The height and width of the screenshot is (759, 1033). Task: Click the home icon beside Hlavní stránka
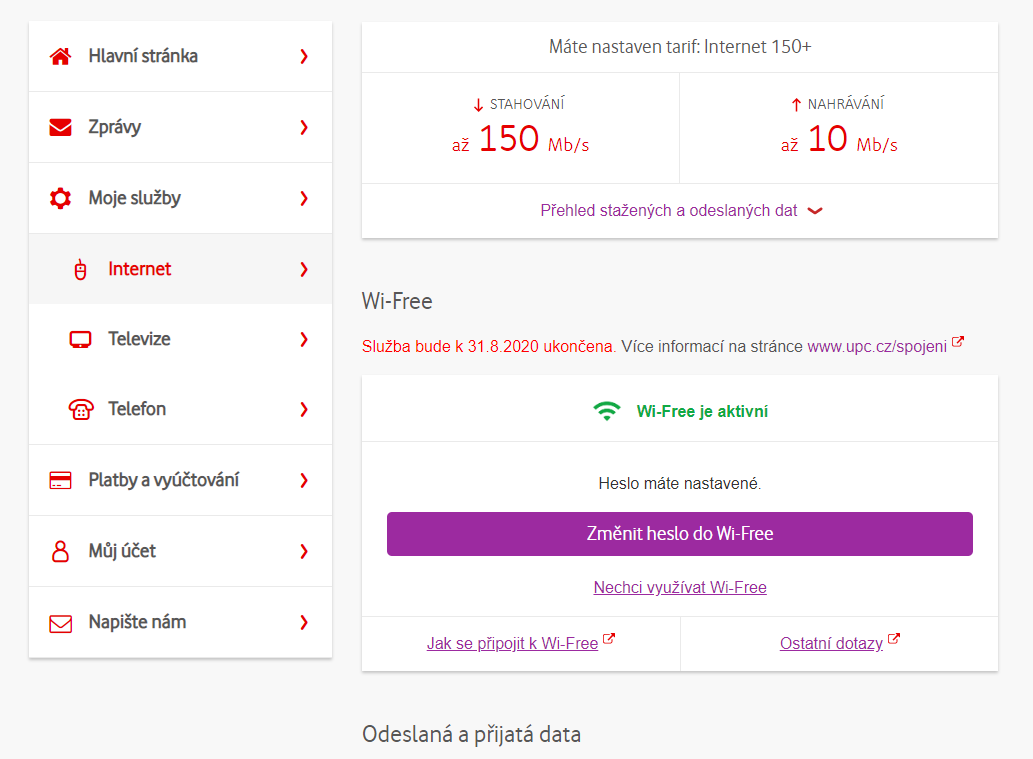coord(61,56)
